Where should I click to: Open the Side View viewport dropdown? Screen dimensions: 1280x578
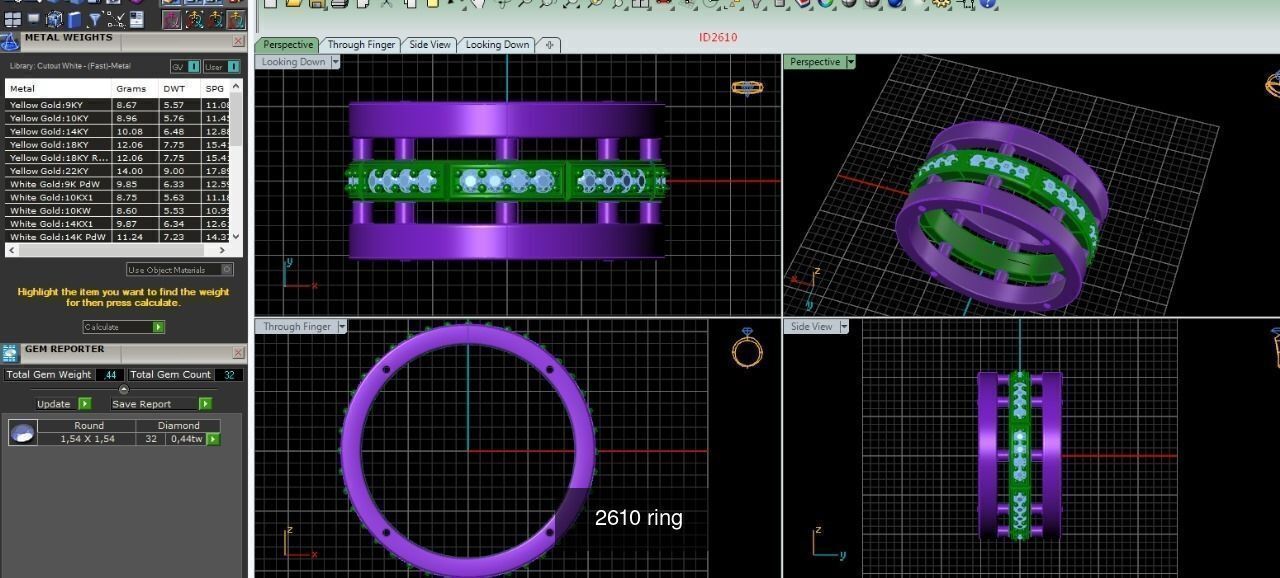(843, 326)
